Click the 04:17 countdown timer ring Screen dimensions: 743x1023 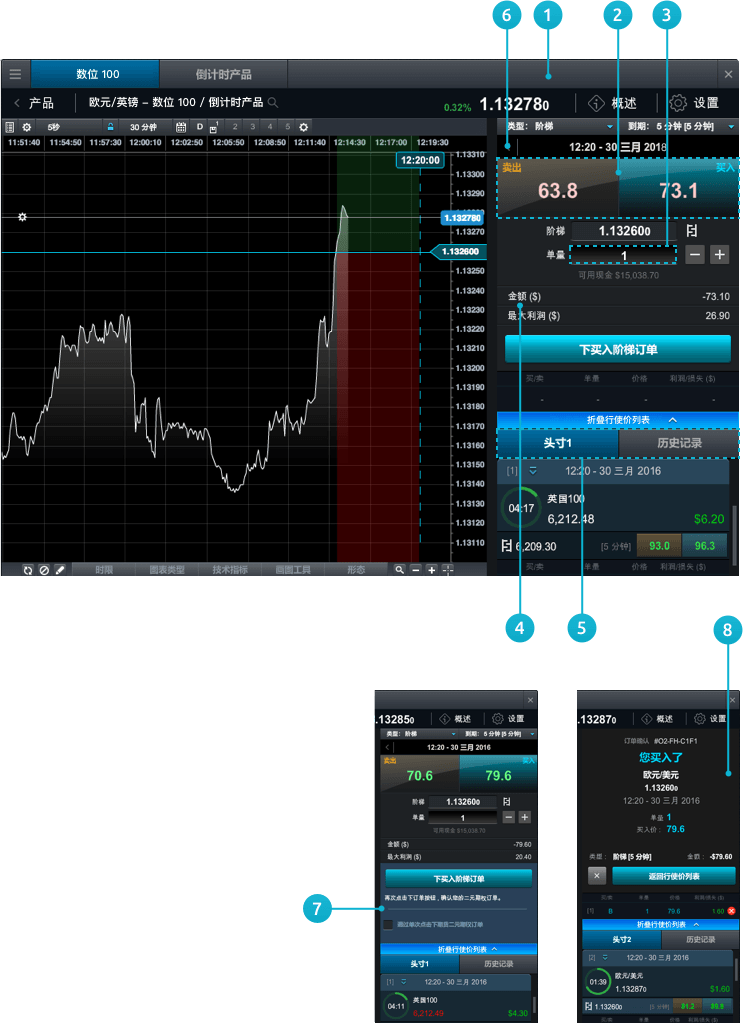tap(521, 506)
